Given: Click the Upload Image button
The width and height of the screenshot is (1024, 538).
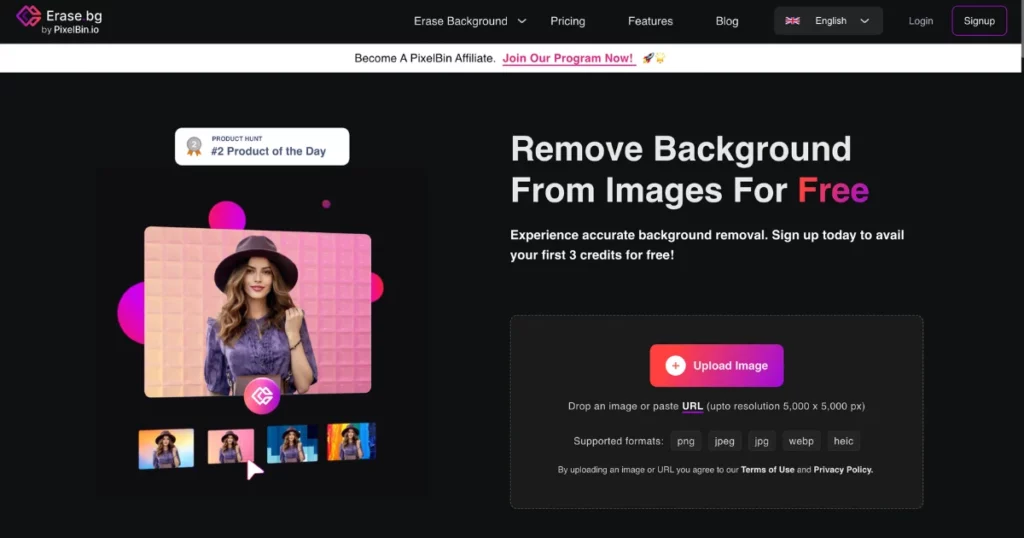Looking at the screenshot, I should pyautogui.click(x=716, y=366).
